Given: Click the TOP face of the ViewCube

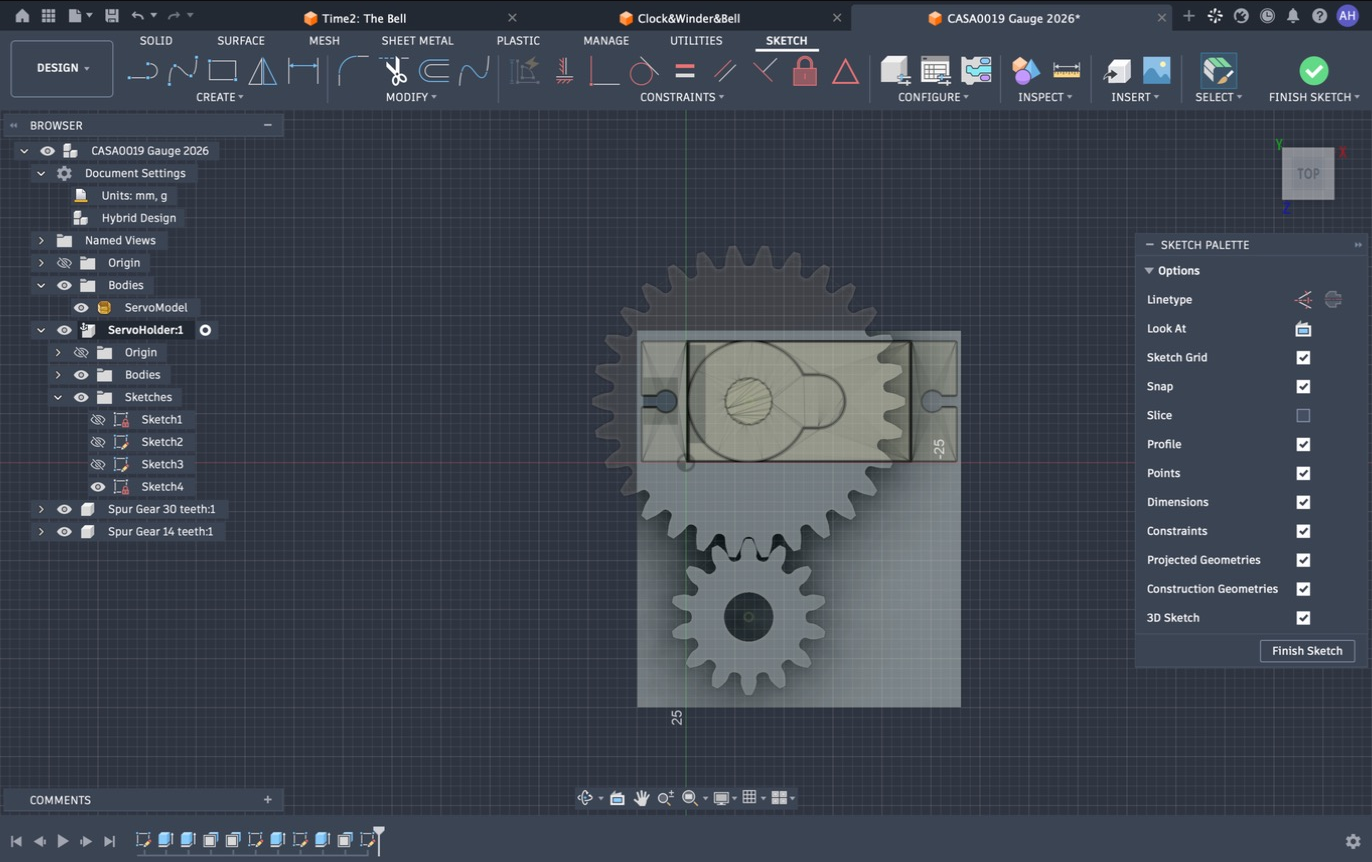Looking at the screenshot, I should [x=1308, y=174].
